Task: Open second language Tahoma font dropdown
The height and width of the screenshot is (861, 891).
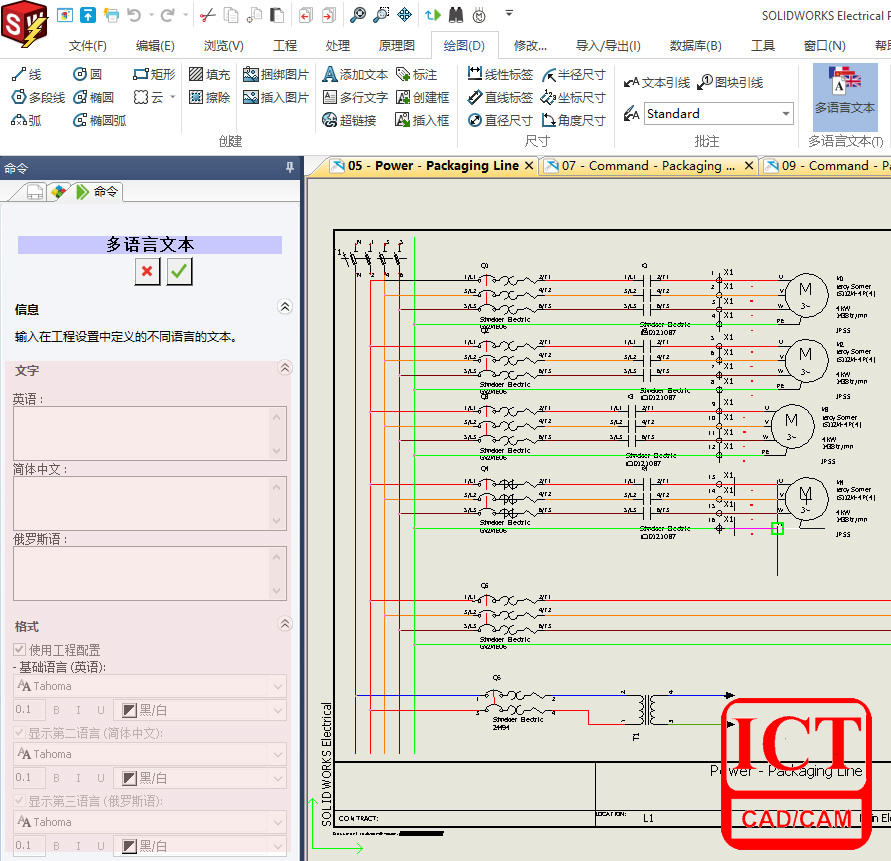Action: coord(278,754)
